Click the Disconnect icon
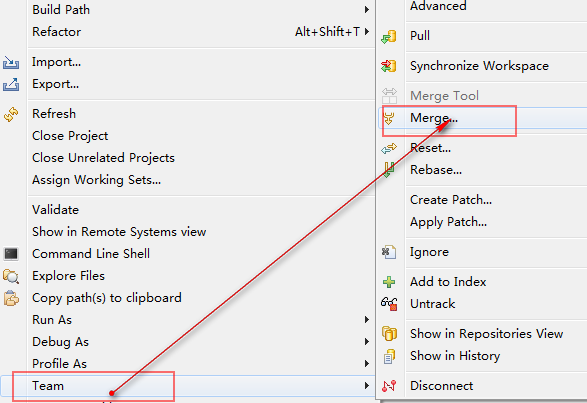Viewport: 587px width, 403px height. [x=389, y=385]
